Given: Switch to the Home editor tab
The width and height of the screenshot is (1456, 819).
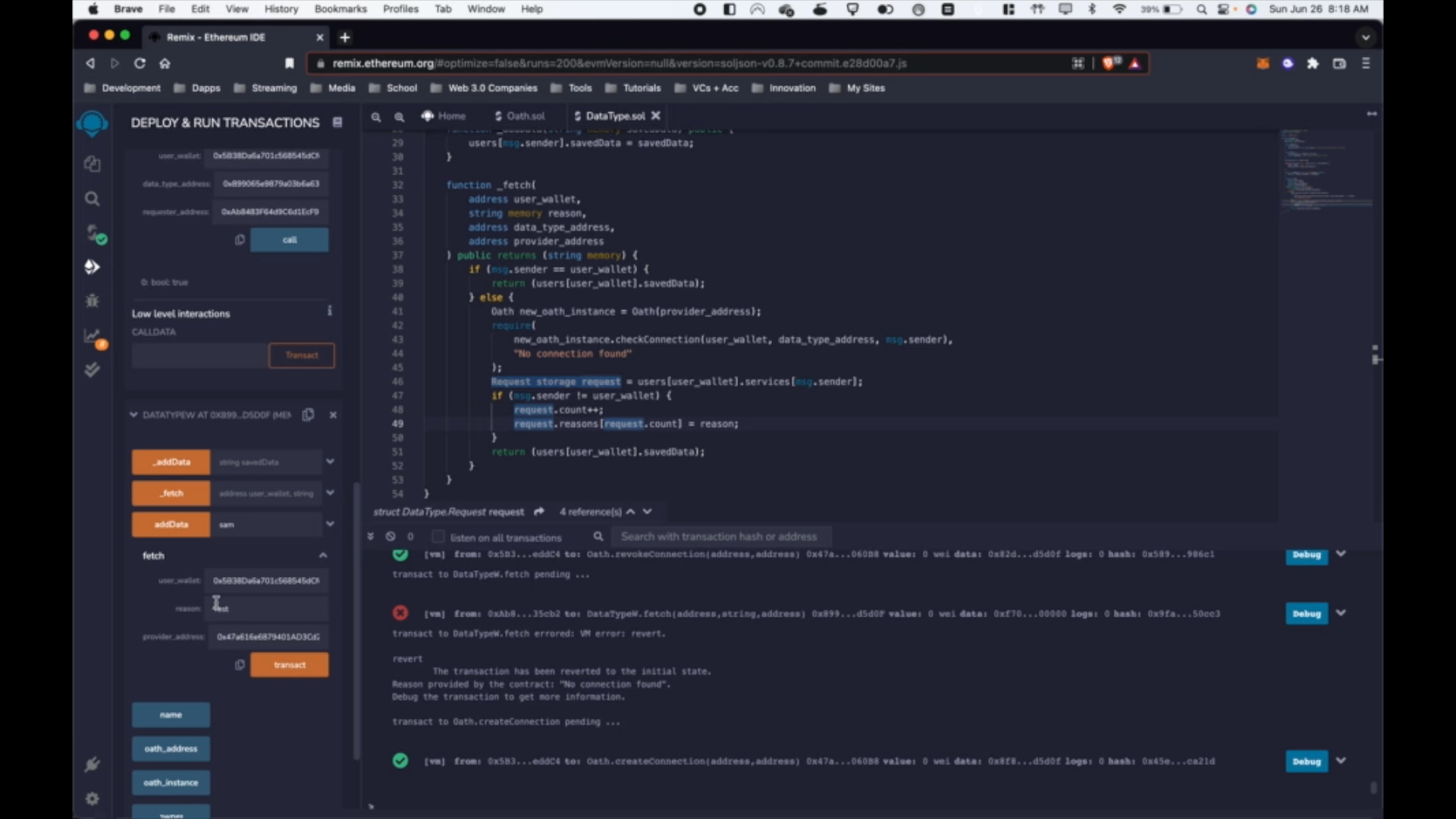Looking at the screenshot, I should (444, 116).
